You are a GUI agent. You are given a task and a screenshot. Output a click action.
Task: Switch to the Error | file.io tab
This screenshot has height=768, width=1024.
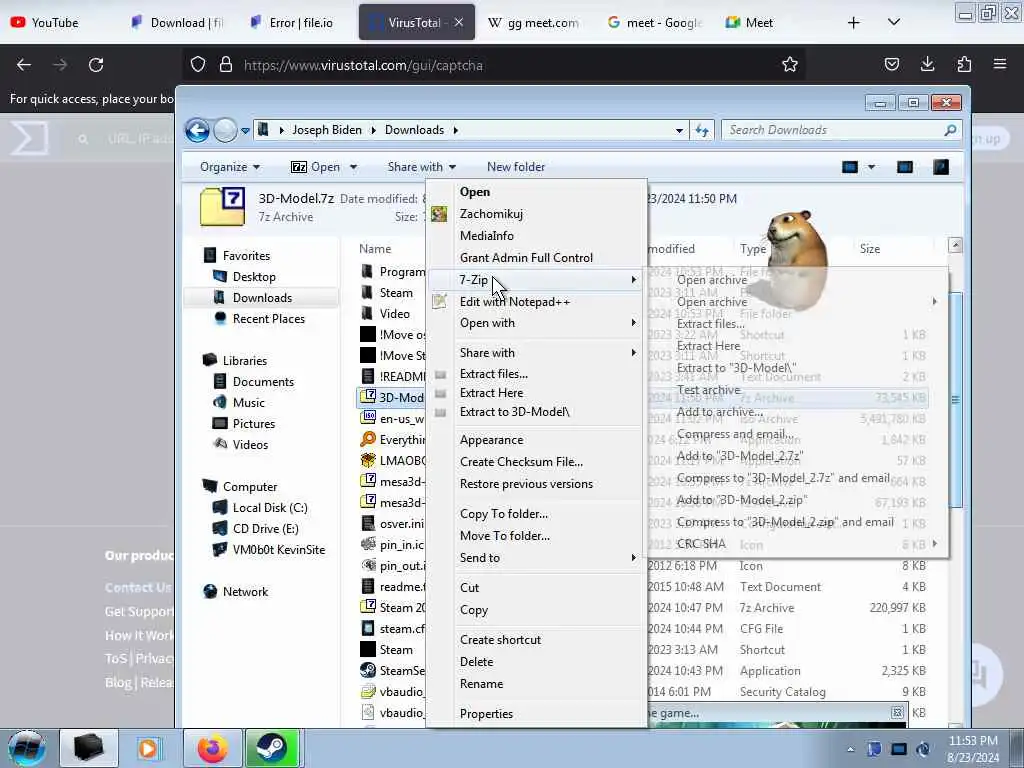point(300,23)
